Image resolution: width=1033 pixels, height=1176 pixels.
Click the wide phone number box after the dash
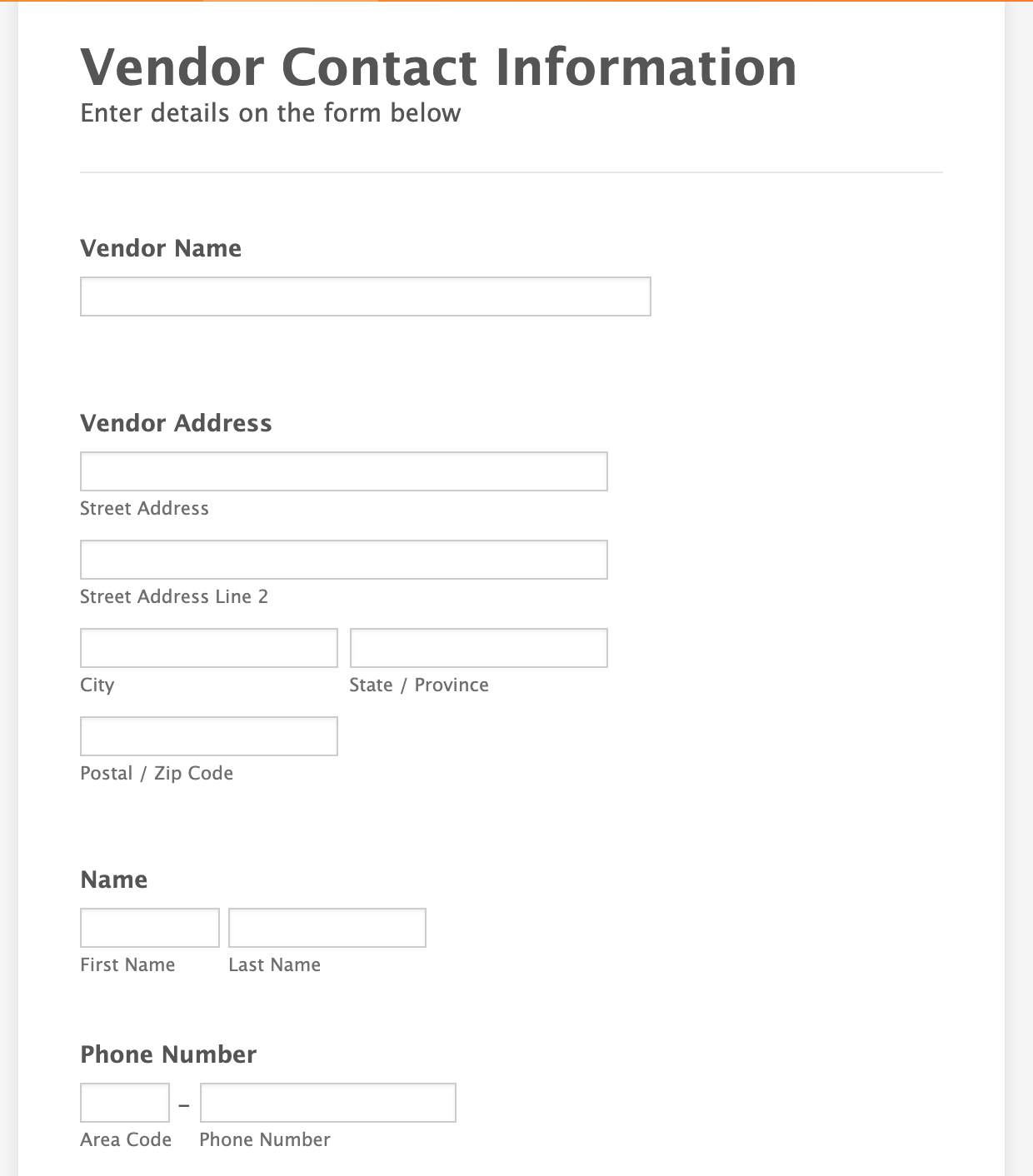pyautogui.click(x=327, y=1103)
